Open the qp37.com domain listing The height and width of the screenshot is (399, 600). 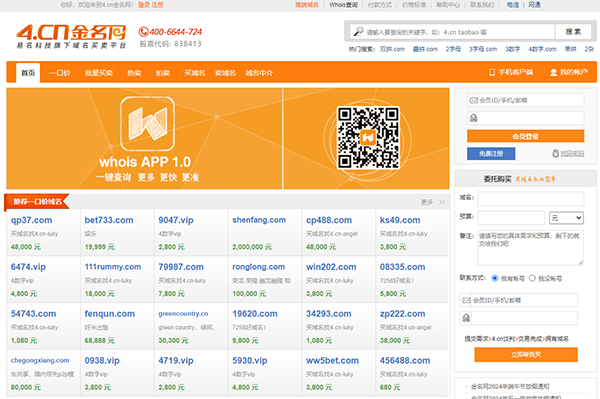[31, 220]
